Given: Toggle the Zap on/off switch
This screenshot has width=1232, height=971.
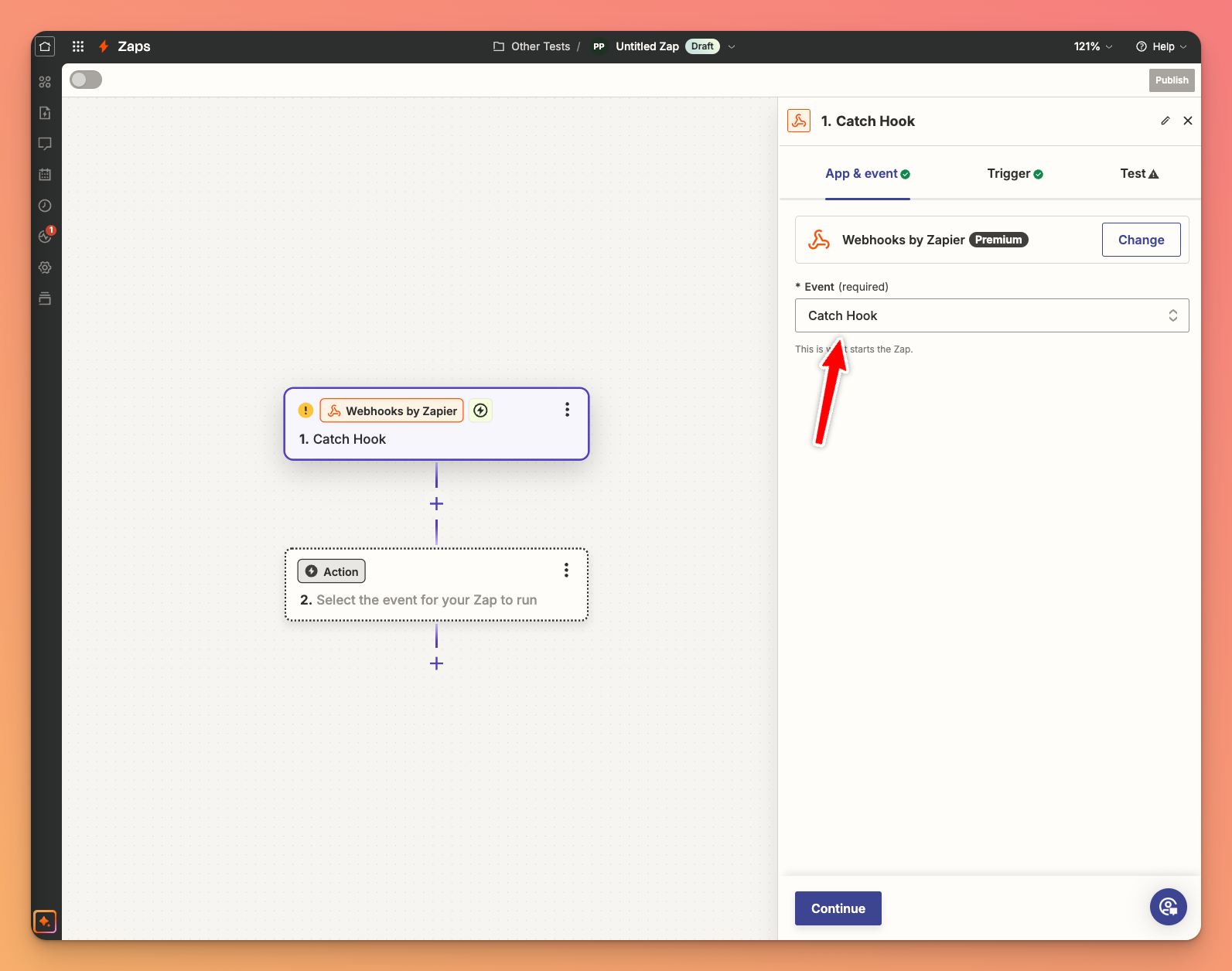Looking at the screenshot, I should [x=86, y=80].
